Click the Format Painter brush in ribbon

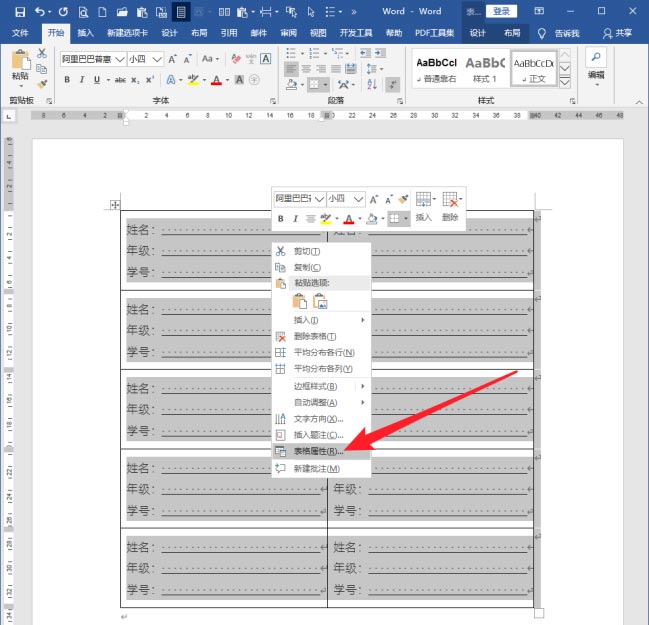(41, 84)
